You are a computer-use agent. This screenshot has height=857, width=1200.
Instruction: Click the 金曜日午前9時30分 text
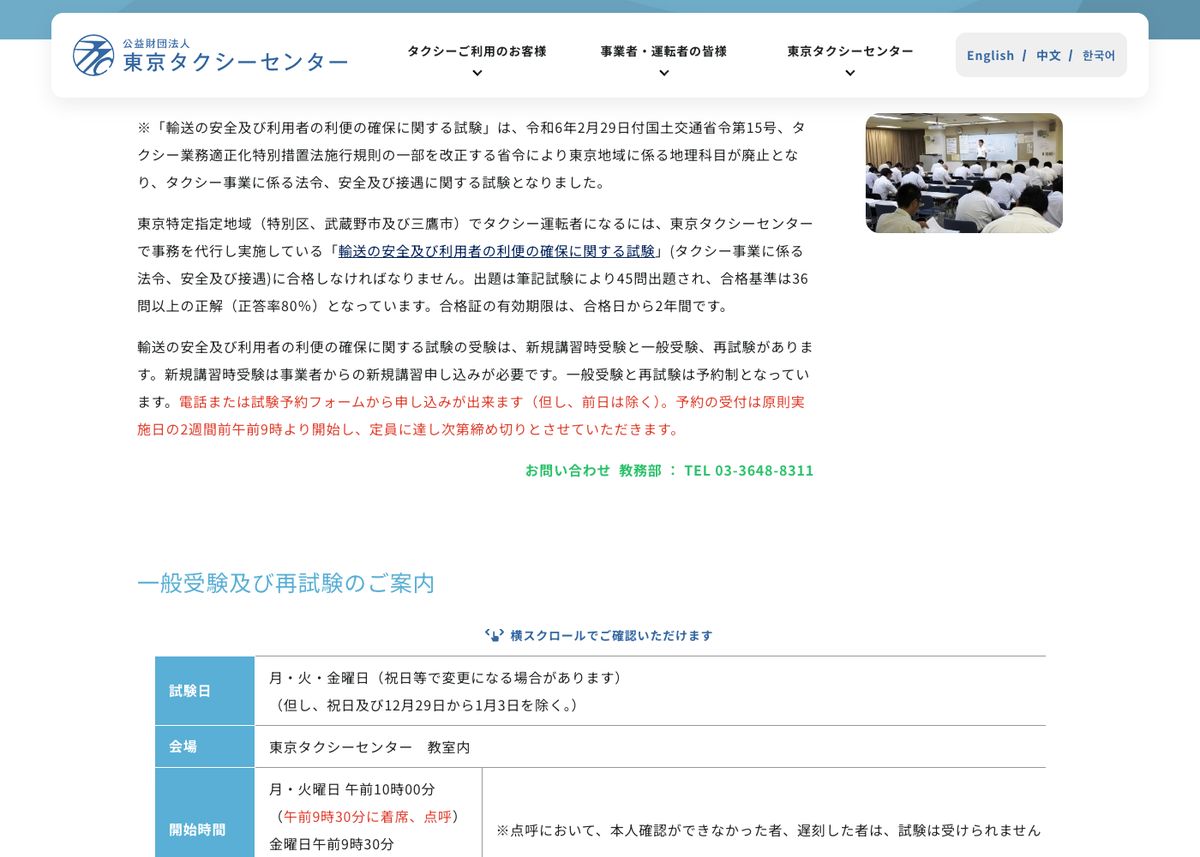331,845
